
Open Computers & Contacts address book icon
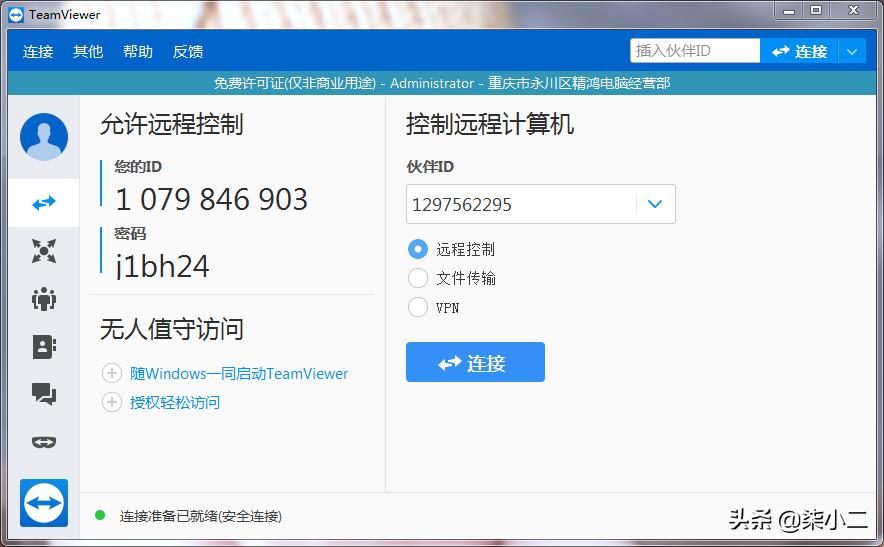[x=44, y=347]
